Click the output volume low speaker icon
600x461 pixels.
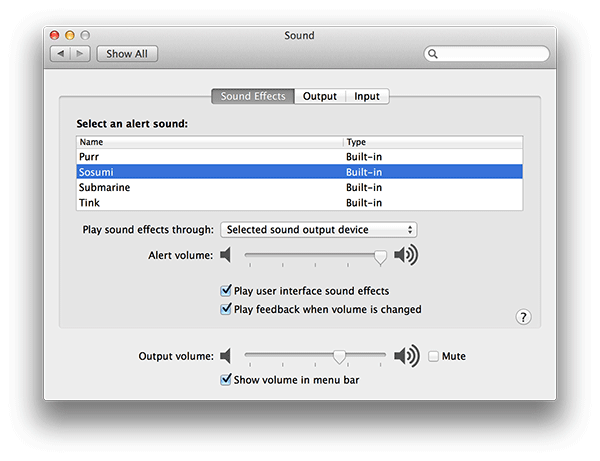pyautogui.click(x=226, y=356)
